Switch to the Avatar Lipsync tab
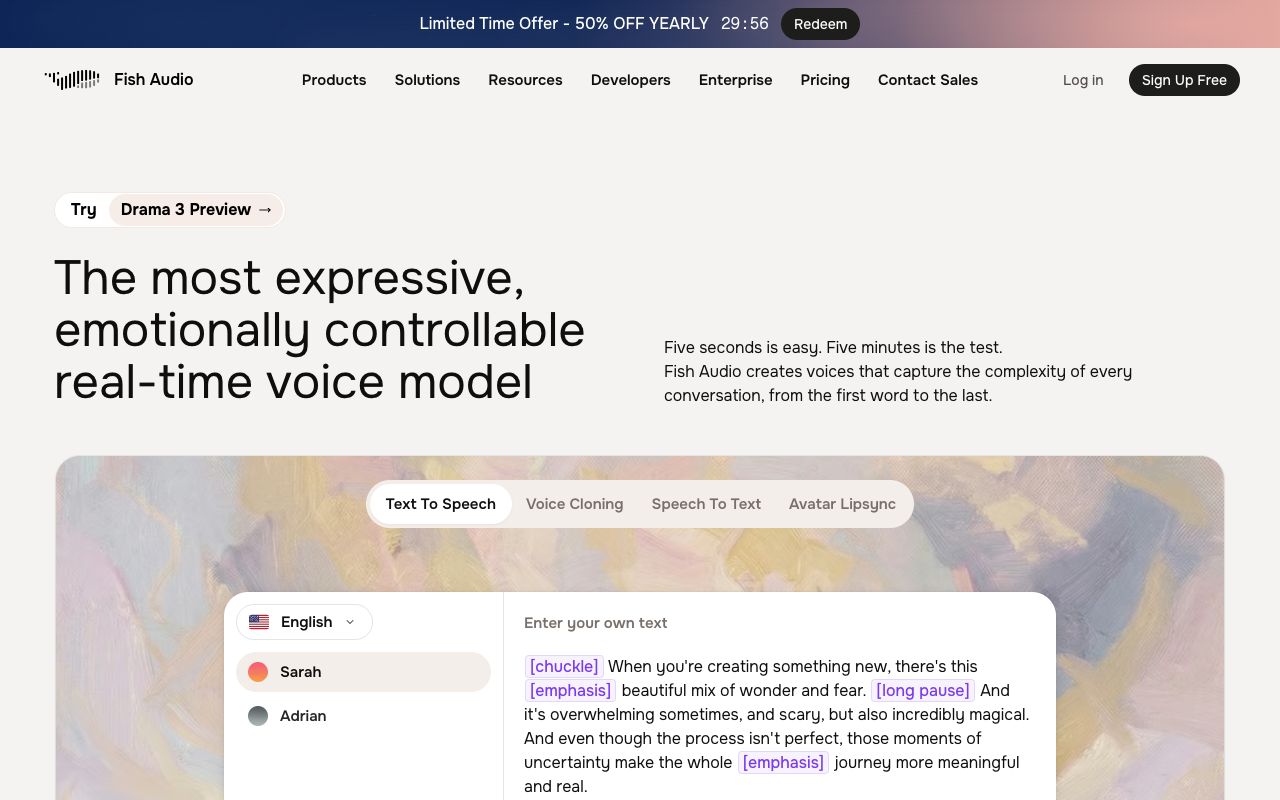 point(842,504)
